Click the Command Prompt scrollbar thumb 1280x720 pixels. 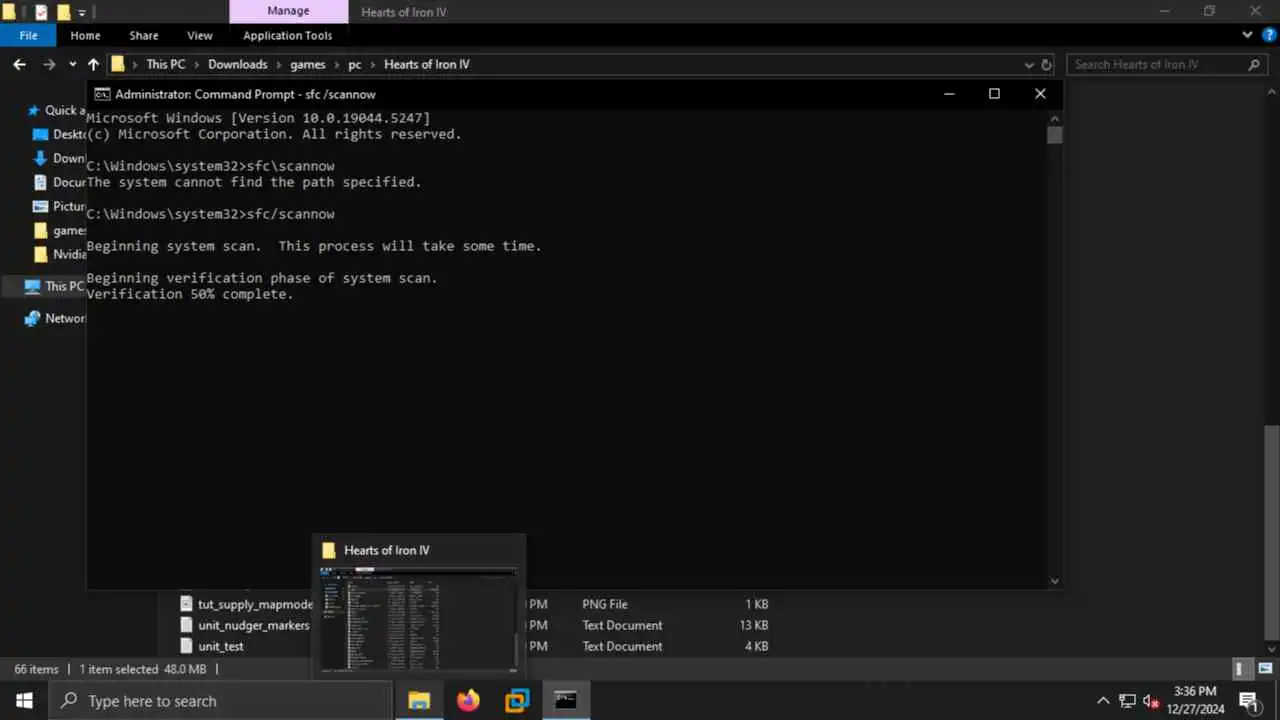(1054, 135)
